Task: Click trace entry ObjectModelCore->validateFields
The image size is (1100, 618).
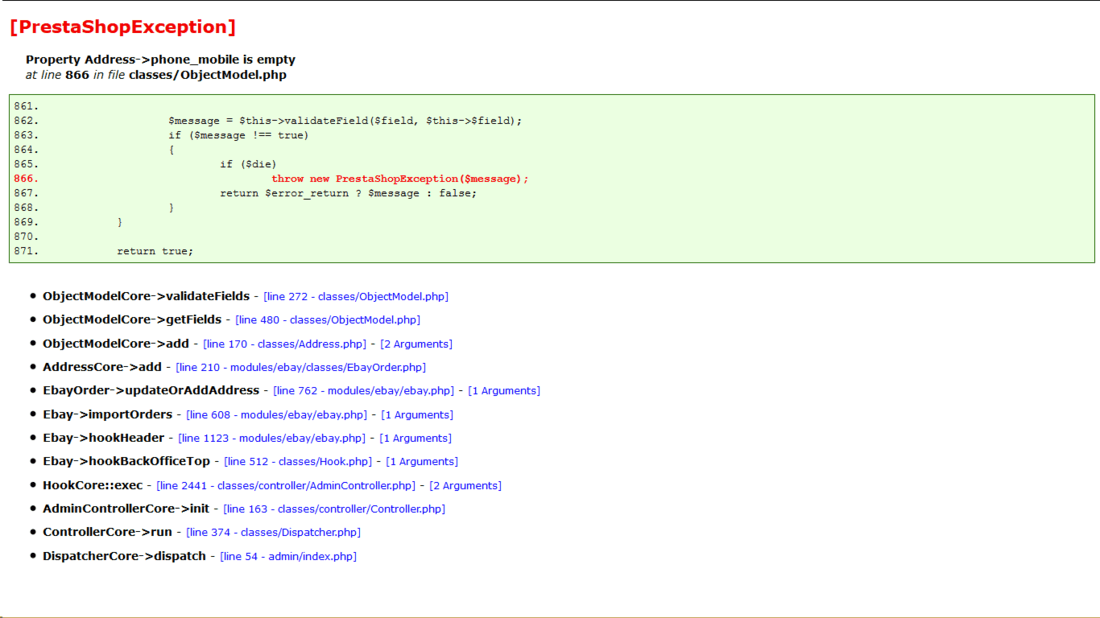Action: (x=146, y=296)
